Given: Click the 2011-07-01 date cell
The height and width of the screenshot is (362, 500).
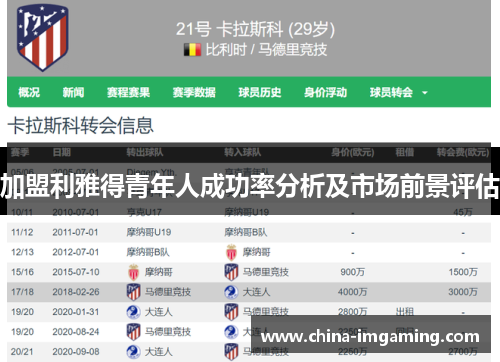Looking at the screenshot, I should [75, 232].
